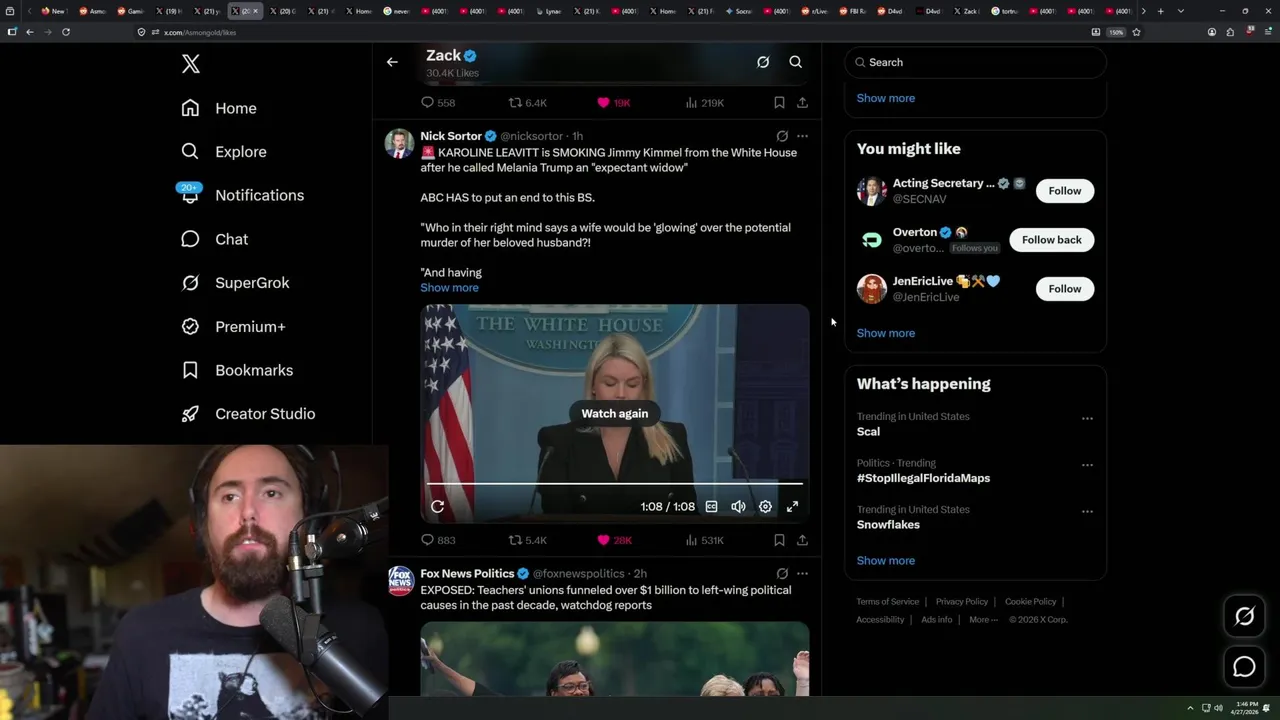The width and height of the screenshot is (1280, 720).
Task: Click the video progress bar
Action: 615,484
